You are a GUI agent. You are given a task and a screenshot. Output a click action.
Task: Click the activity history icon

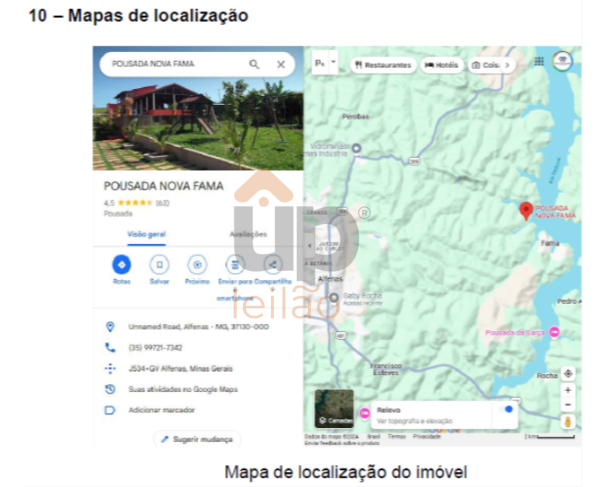pyautogui.click(x=110, y=389)
